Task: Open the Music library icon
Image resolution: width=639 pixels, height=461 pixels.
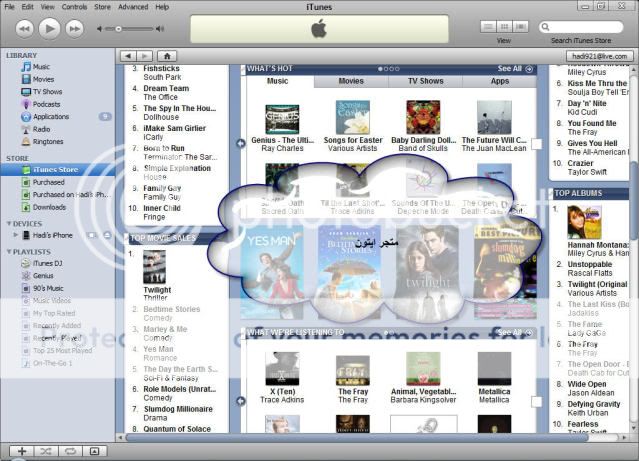Action: (26, 67)
